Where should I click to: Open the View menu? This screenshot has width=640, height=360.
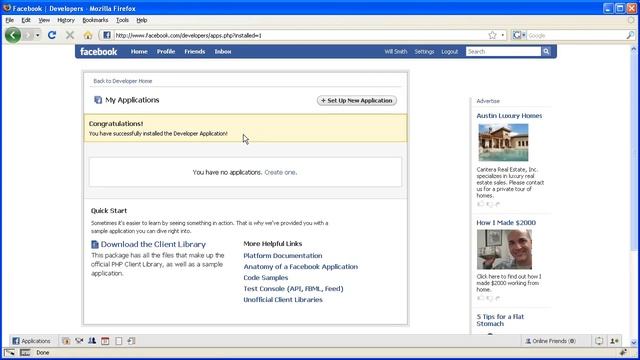tap(44, 20)
